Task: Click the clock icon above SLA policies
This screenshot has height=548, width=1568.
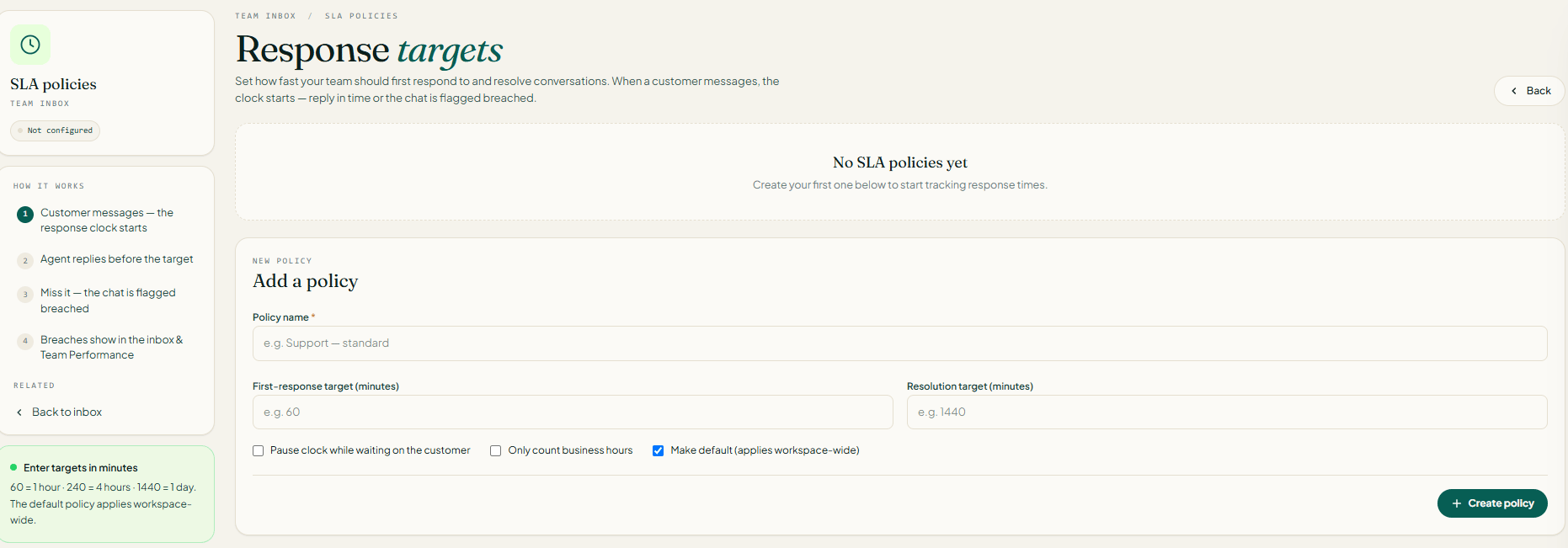Action: [30, 45]
